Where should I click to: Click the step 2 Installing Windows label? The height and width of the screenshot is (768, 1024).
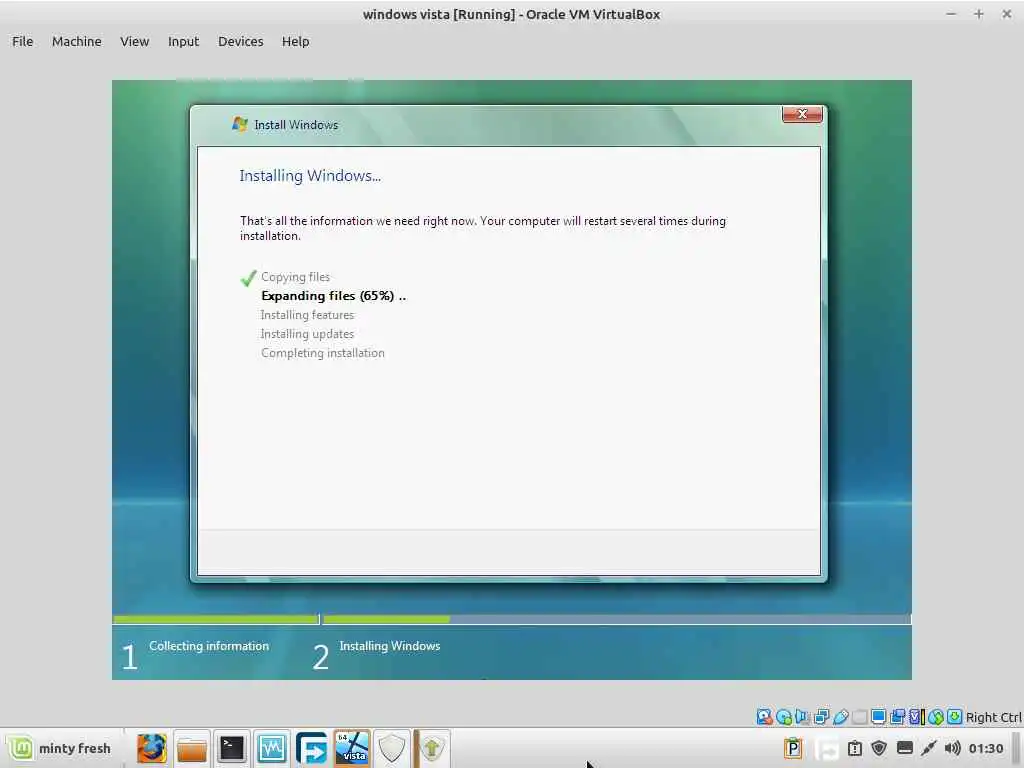(x=390, y=646)
